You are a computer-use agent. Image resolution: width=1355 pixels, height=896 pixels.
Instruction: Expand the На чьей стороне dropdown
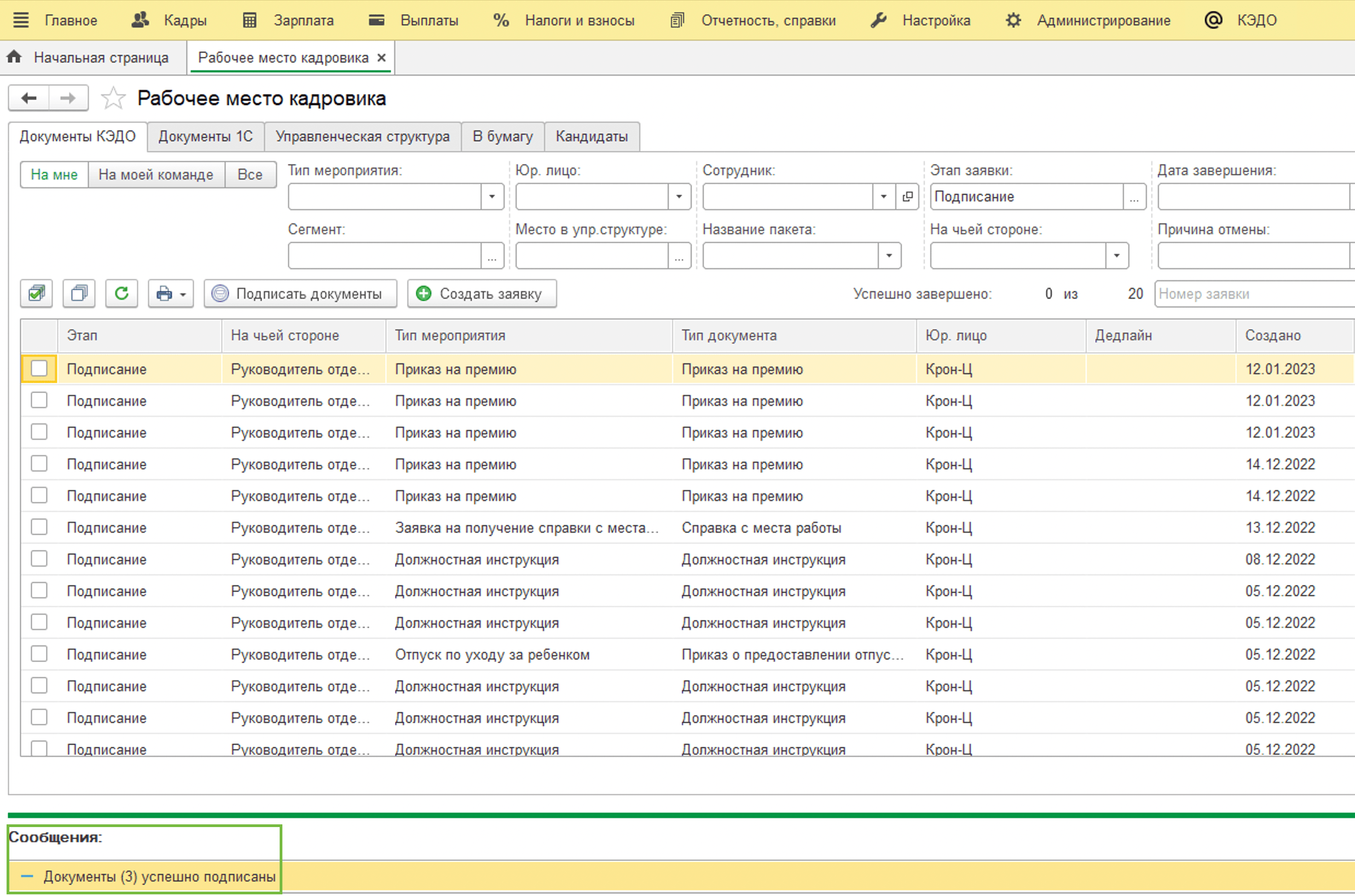[1116, 255]
